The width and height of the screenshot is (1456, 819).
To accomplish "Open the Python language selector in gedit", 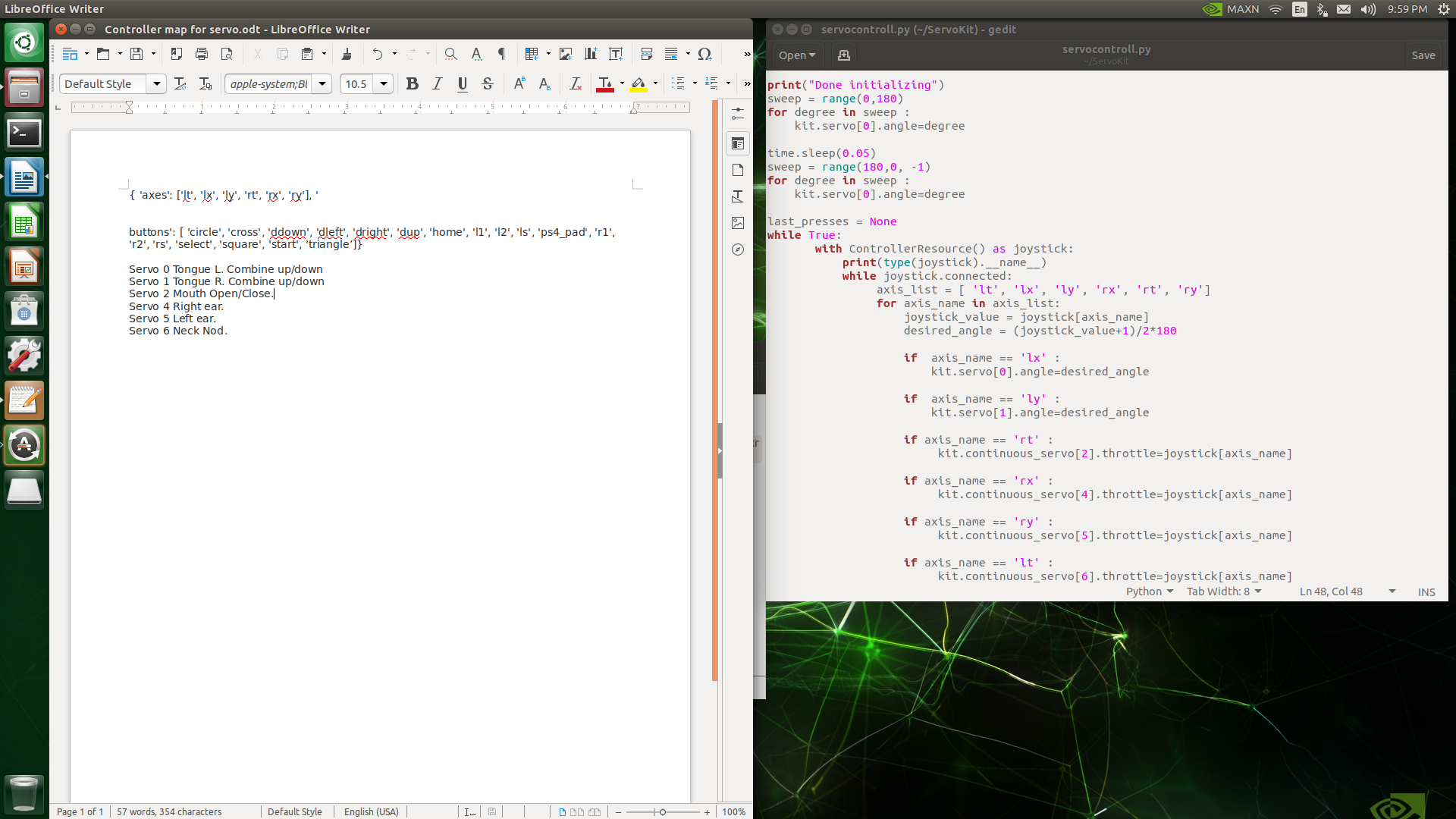I will click(x=1149, y=591).
